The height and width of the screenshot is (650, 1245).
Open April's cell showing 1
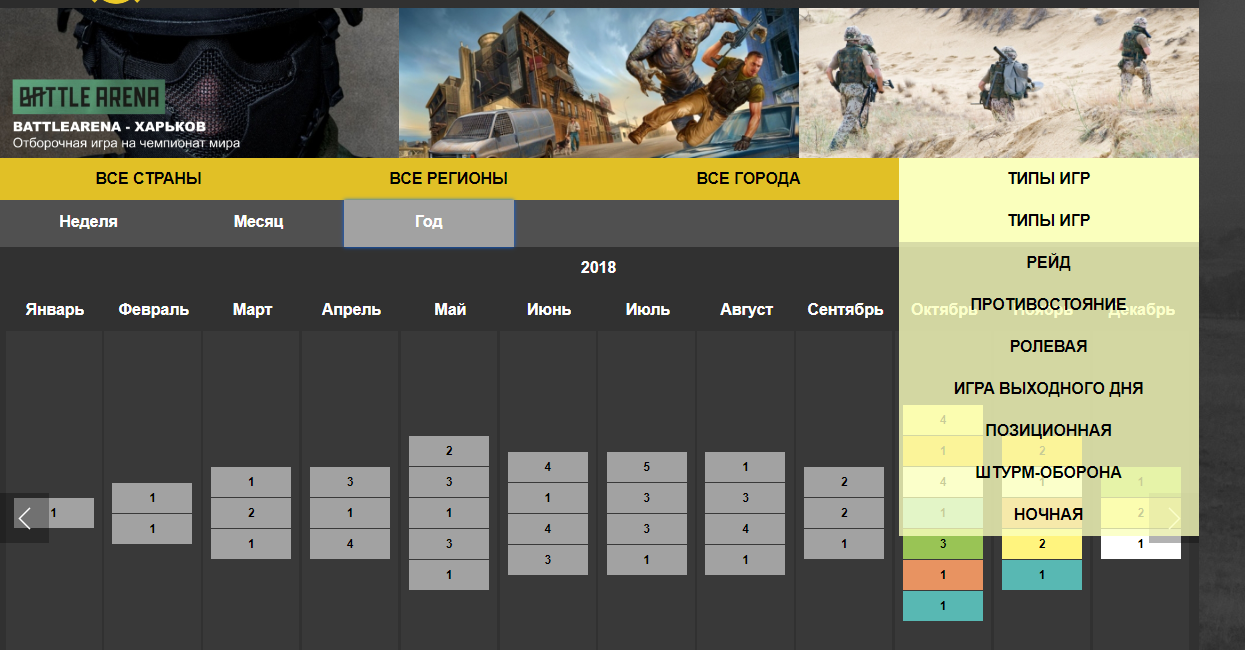(x=350, y=513)
